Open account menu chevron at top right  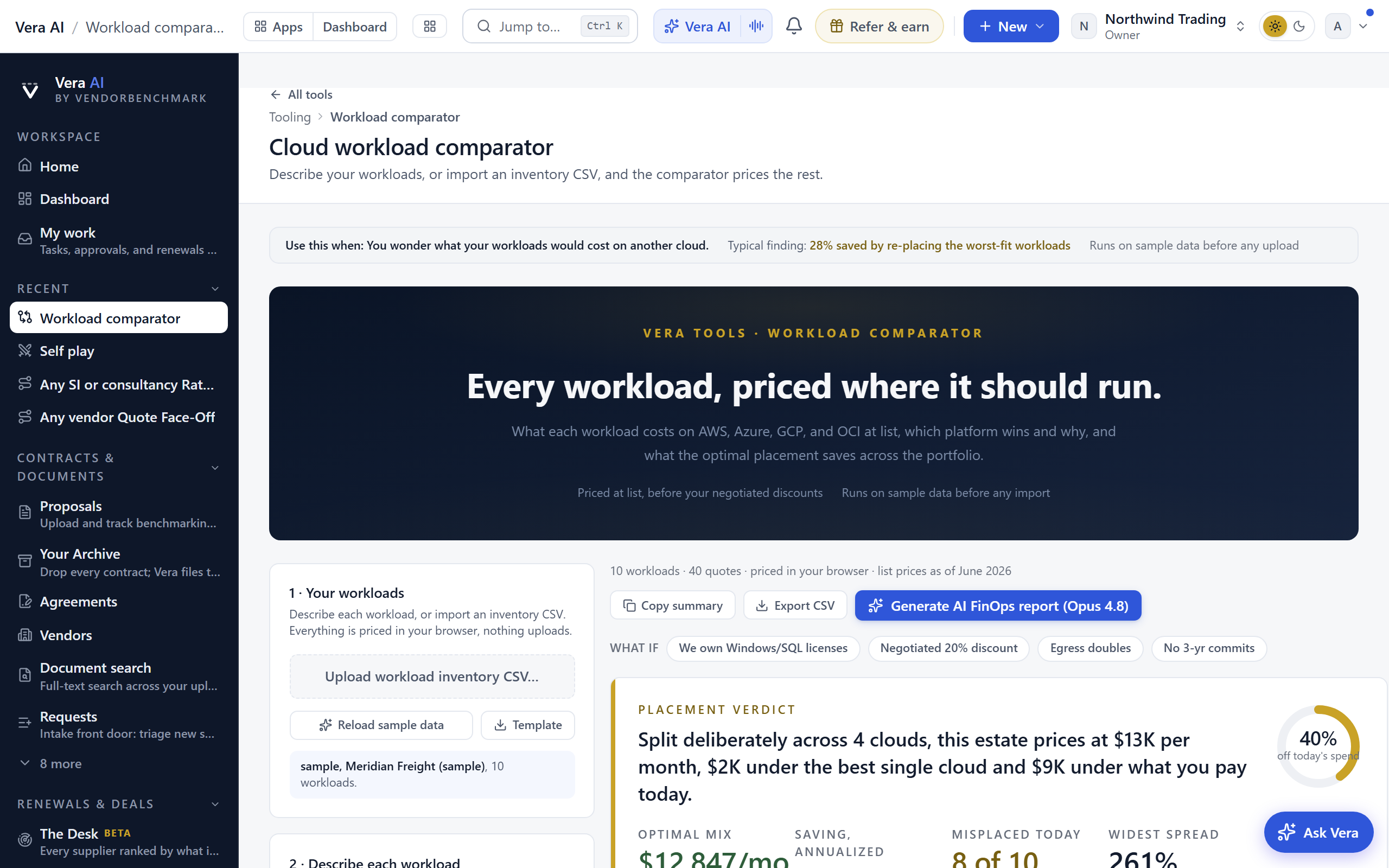1363,27
